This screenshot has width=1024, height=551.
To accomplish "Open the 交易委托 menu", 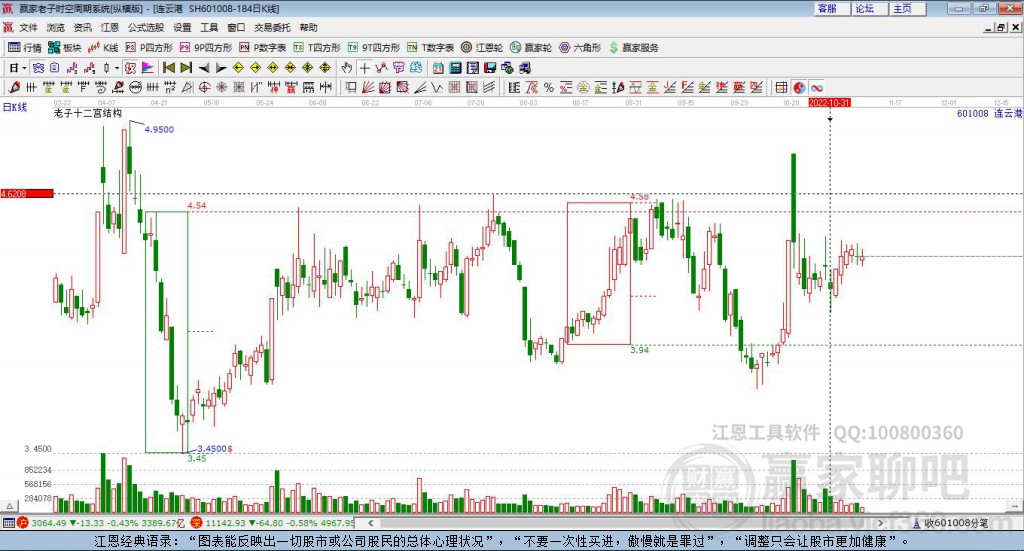I will click(x=272, y=27).
